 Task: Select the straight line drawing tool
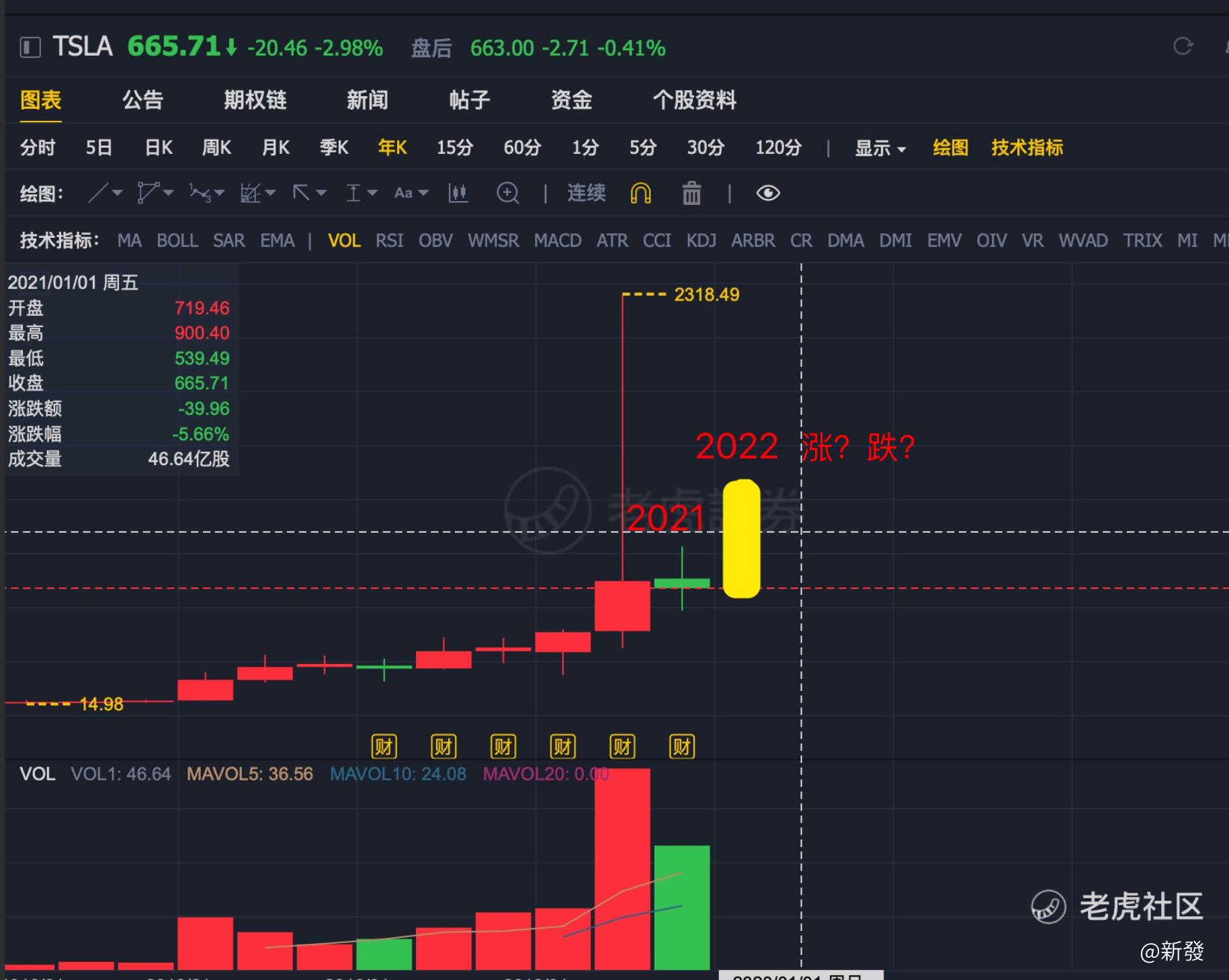click(x=97, y=194)
